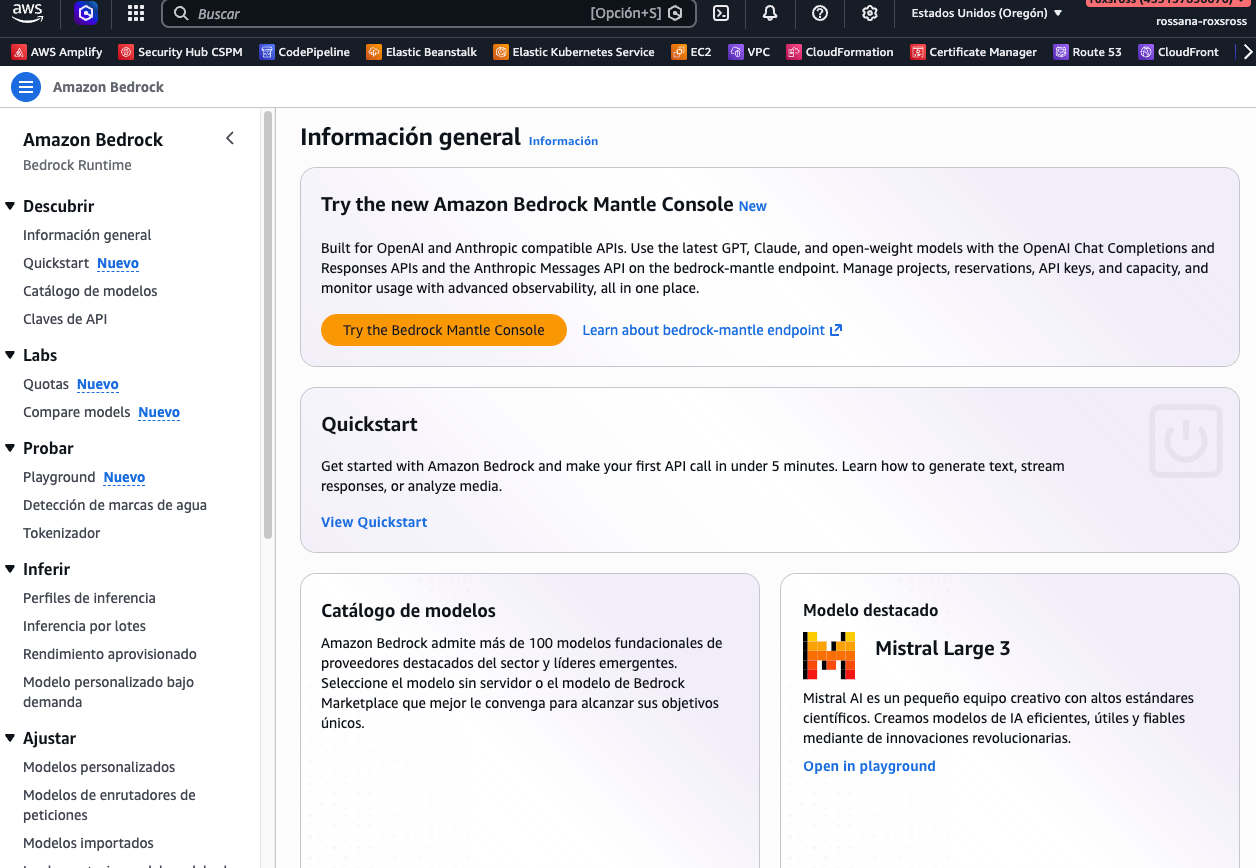Open Quickstart in the sidebar
Screen dimensions: 1256x868
56,263
